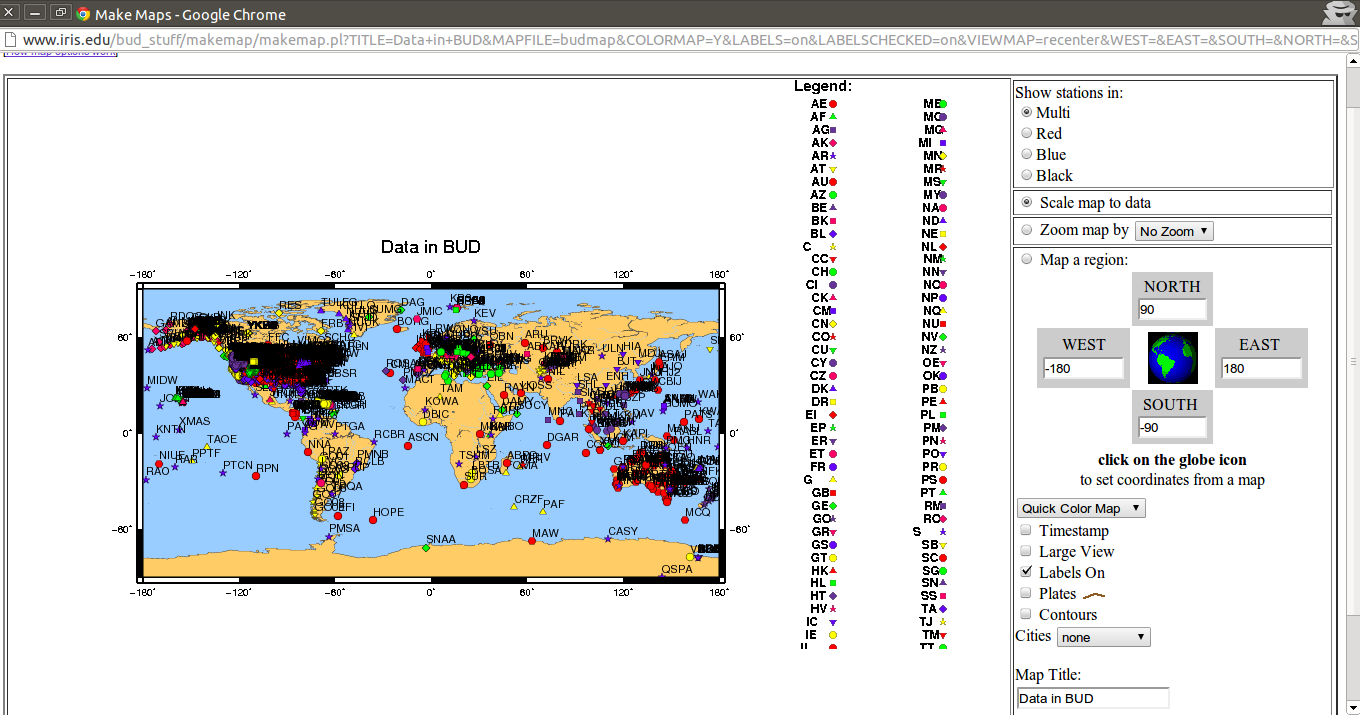Click the globe icon to set map coordinates
The height and width of the screenshot is (715, 1360).
pyautogui.click(x=1172, y=358)
